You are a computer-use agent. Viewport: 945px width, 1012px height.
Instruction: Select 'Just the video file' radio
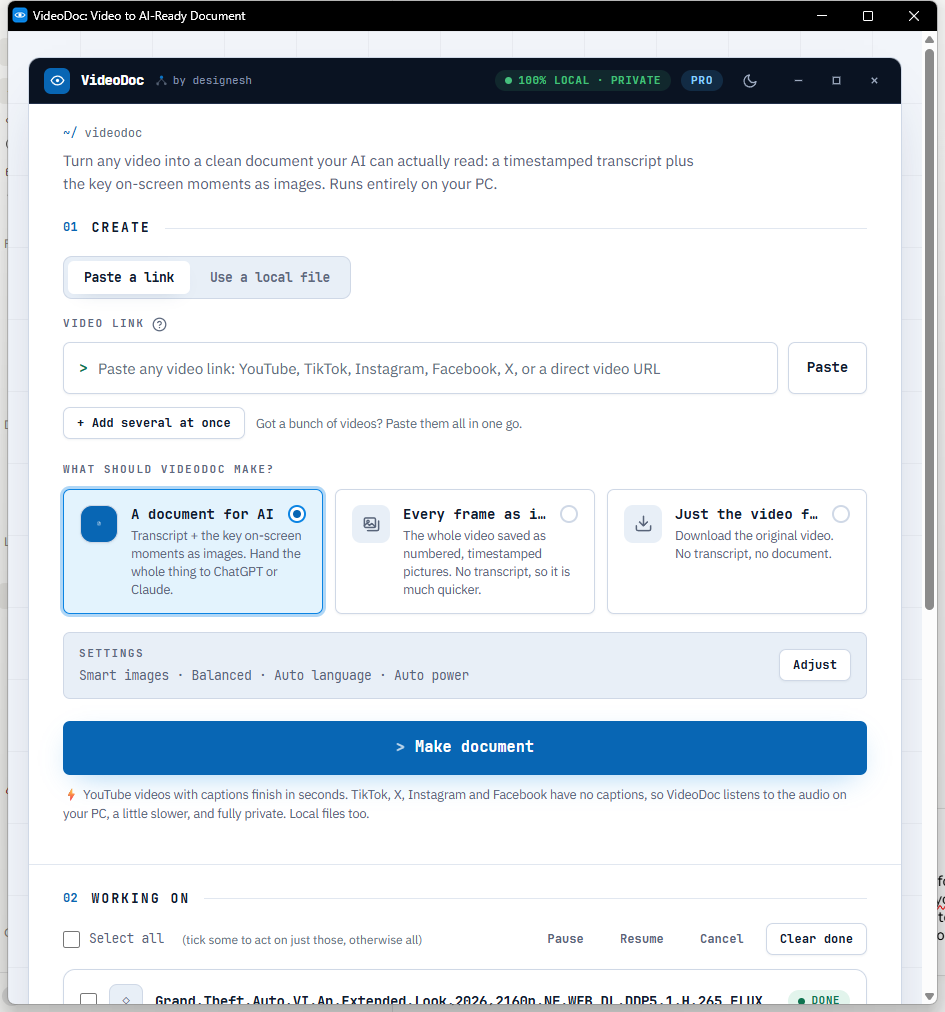[840, 514]
